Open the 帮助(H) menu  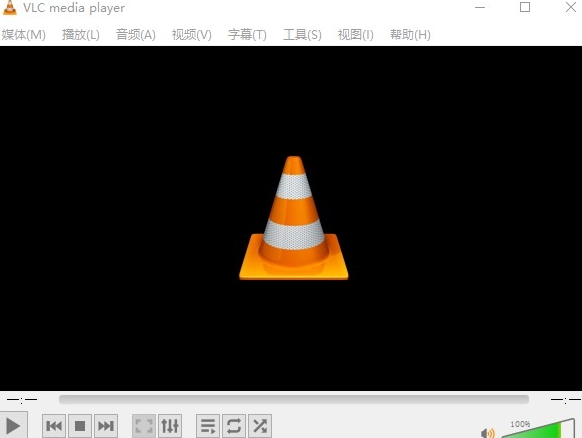click(410, 35)
